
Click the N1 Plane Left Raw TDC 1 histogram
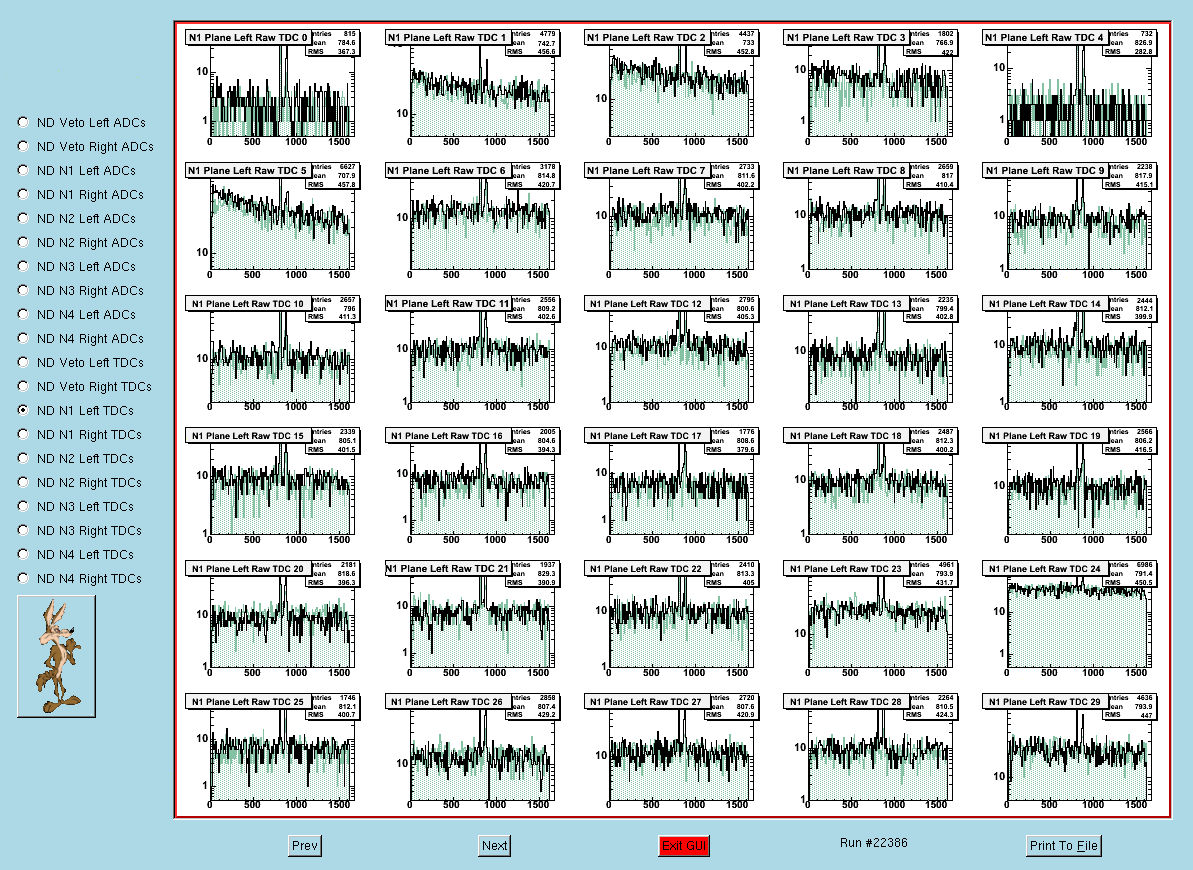pyautogui.click(x=471, y=87)
